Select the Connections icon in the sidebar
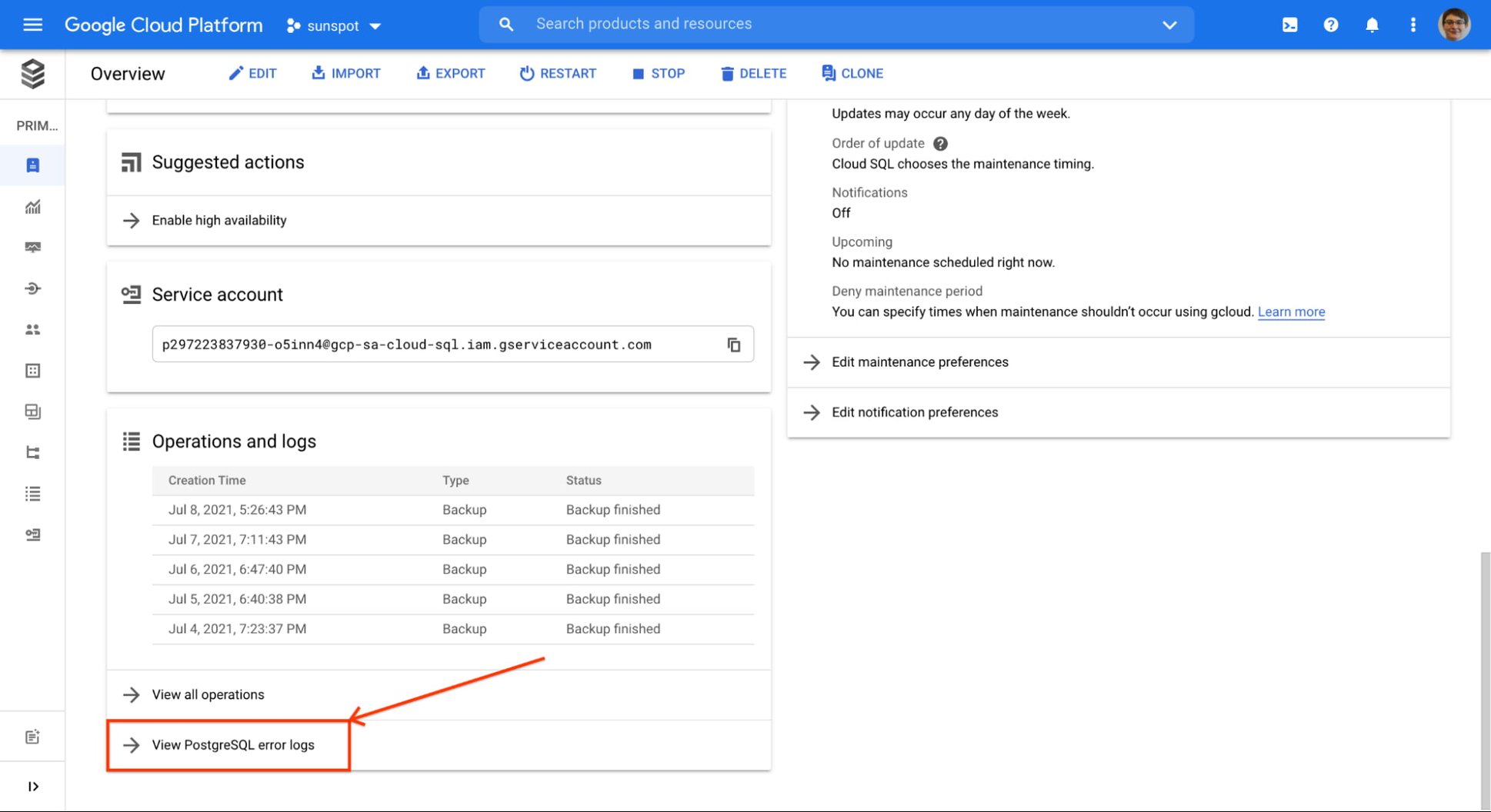Screen dimensions: 1491x812 [x=32, y=288]
